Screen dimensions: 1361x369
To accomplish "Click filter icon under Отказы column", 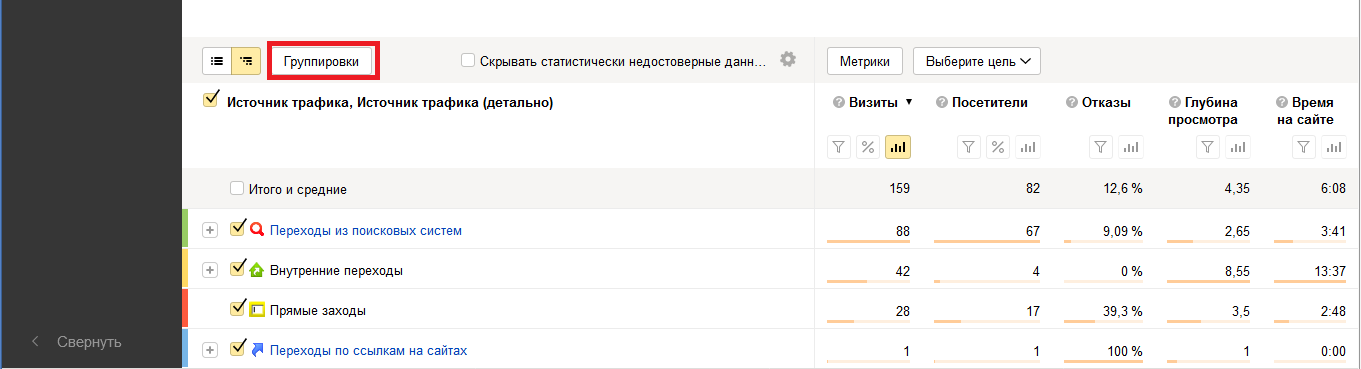I will (1101, 147).
